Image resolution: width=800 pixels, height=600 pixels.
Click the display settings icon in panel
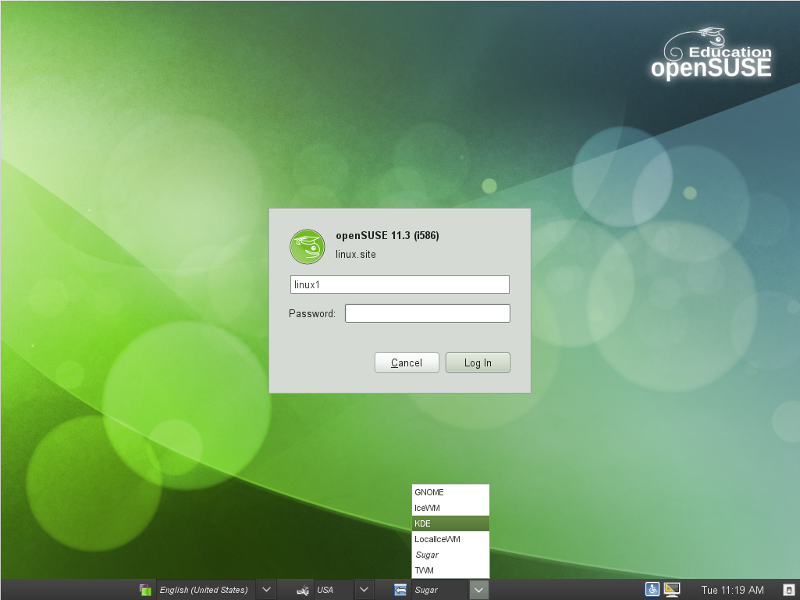(x=672, y=590)
